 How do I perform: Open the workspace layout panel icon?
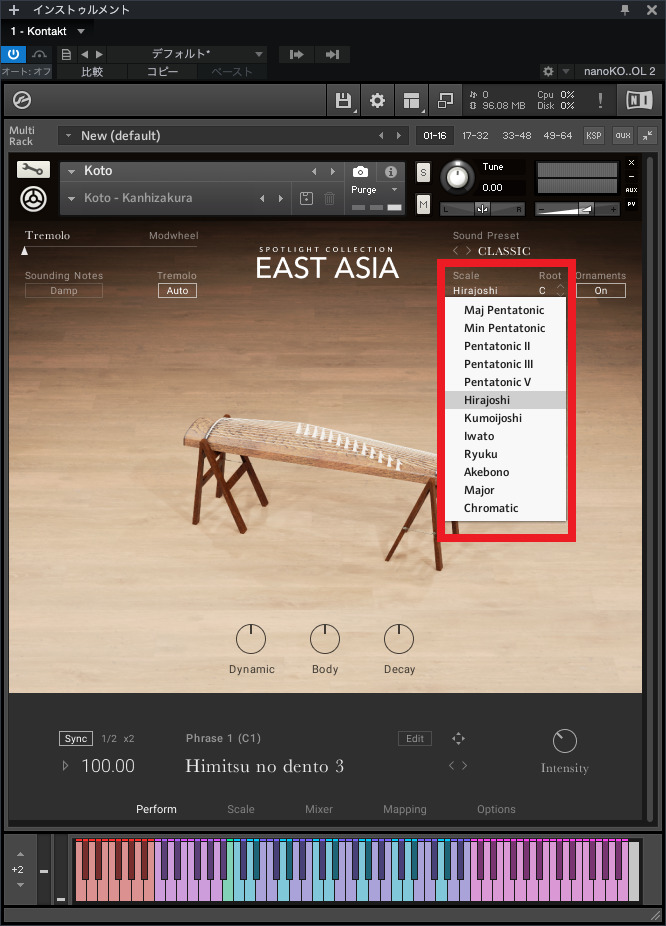point(412,100)
